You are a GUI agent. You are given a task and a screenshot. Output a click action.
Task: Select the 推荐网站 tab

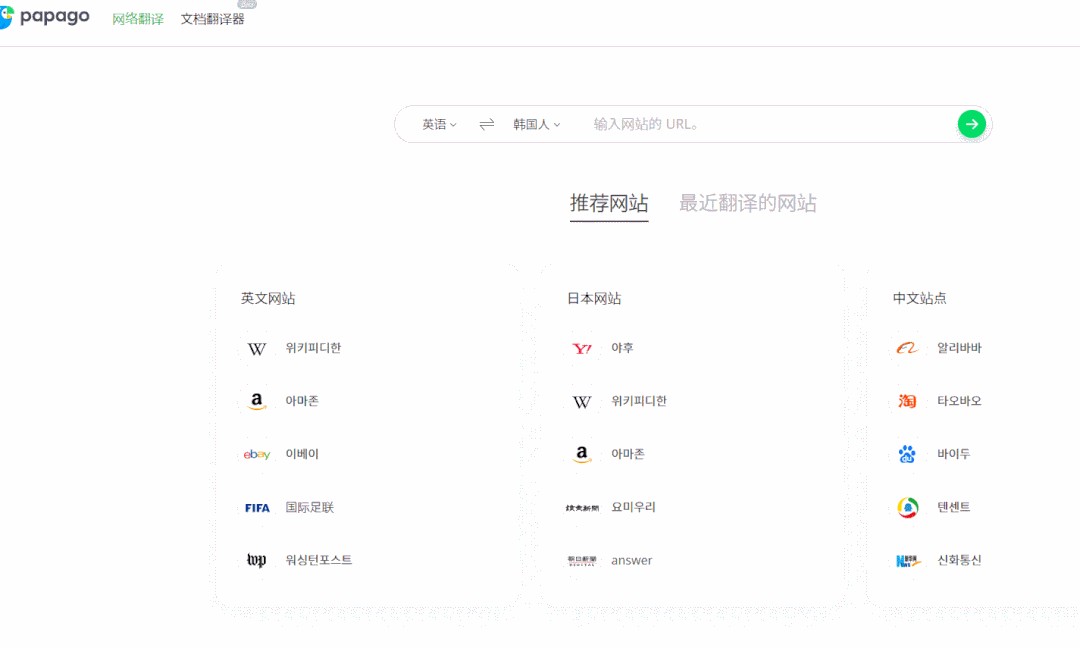(609, 203)
